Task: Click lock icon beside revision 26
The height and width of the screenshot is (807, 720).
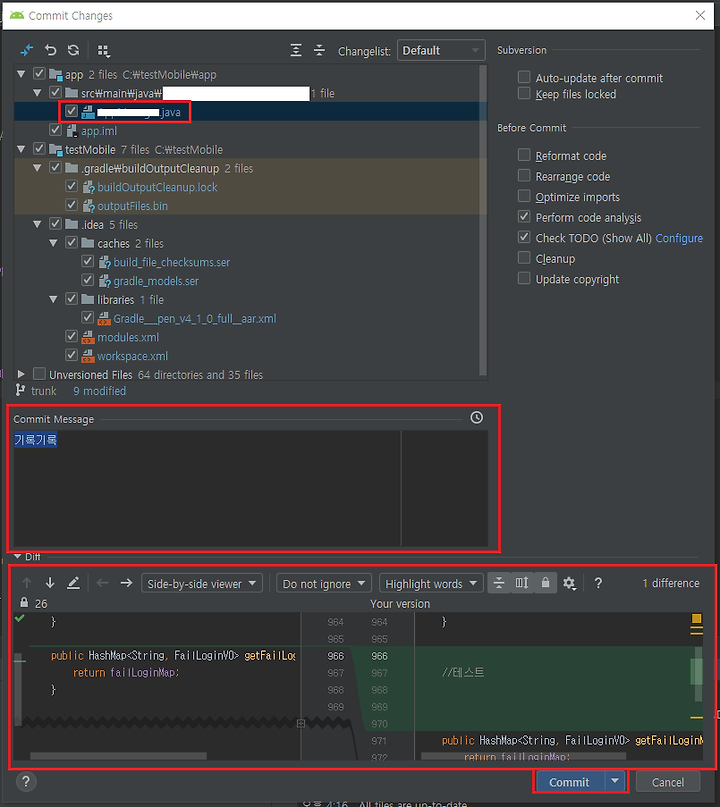Action: [x=24, y=602]
